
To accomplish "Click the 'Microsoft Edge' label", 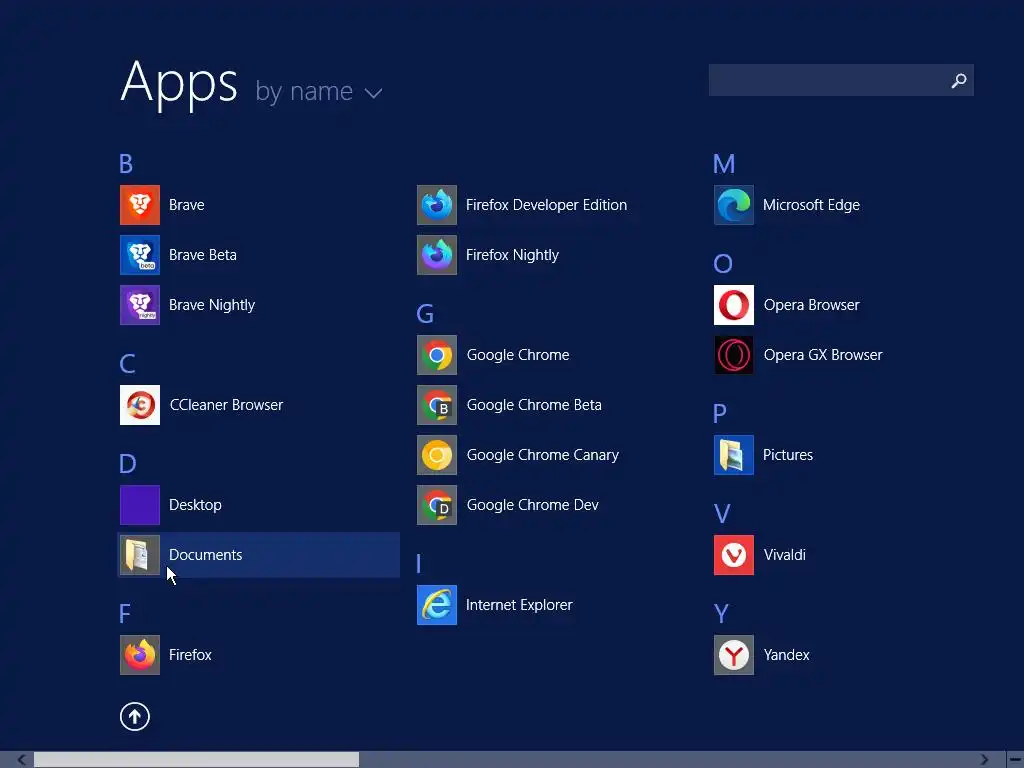I will pyautogui.click(x=811, y=205).
